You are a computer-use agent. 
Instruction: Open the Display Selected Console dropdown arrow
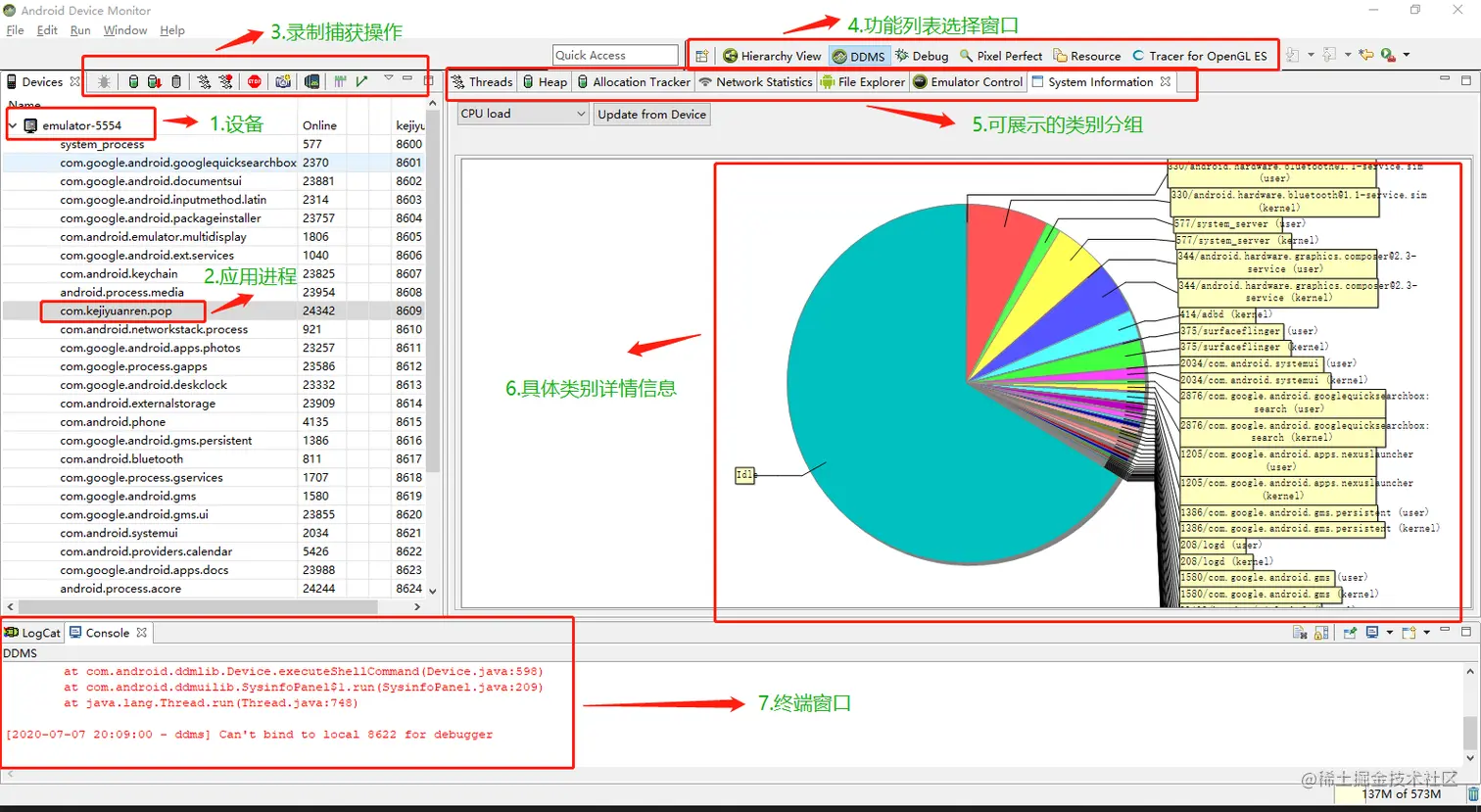click(1390, 633)
